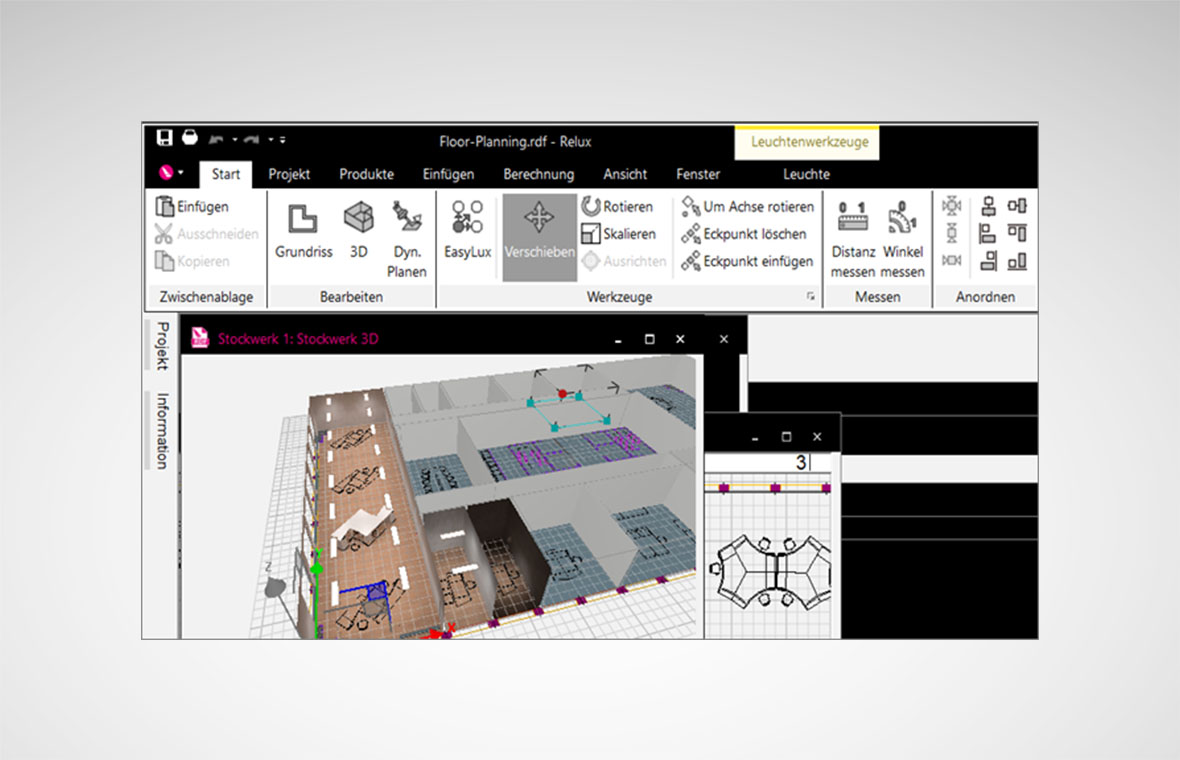Open the Fenster ribbon tab

(698, 174)
